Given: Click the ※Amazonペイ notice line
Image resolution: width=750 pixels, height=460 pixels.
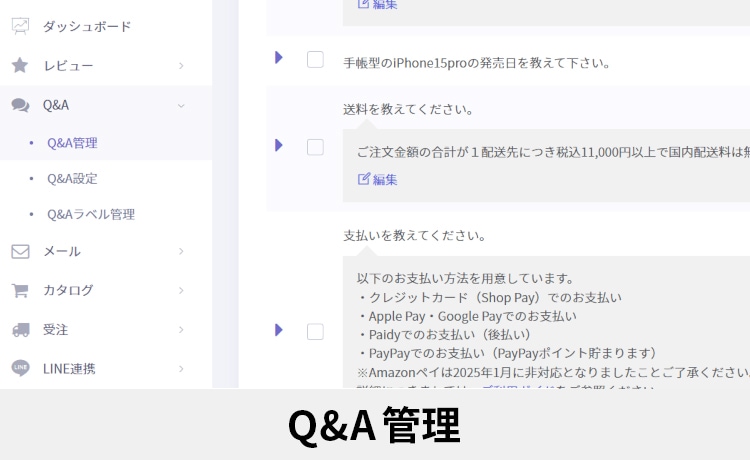Looking at the screenshot, I should coord(553,372).
